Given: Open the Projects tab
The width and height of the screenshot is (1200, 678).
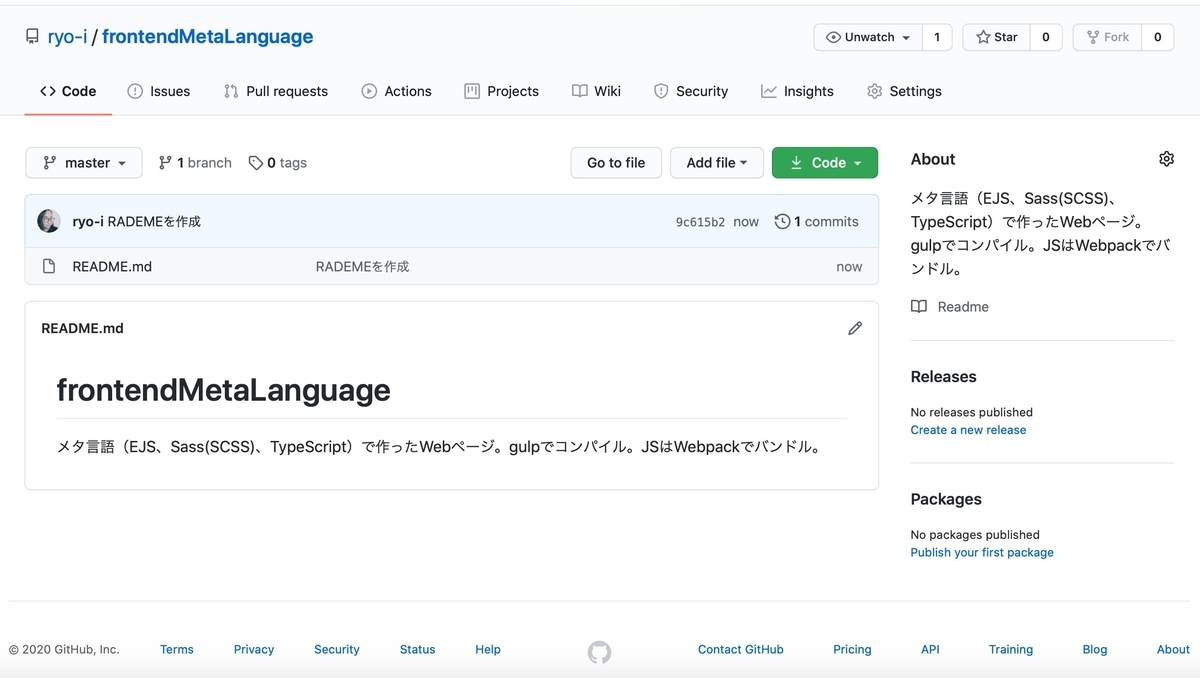Looking at the screenshot, I should pos(502,91).
